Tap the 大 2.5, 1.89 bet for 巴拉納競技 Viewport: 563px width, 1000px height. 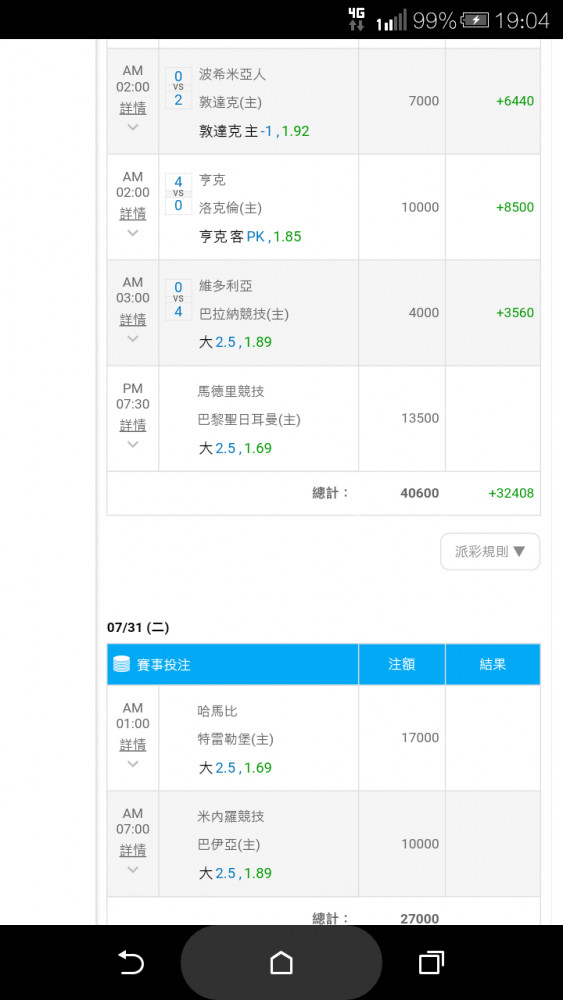(x=235, y=342)
